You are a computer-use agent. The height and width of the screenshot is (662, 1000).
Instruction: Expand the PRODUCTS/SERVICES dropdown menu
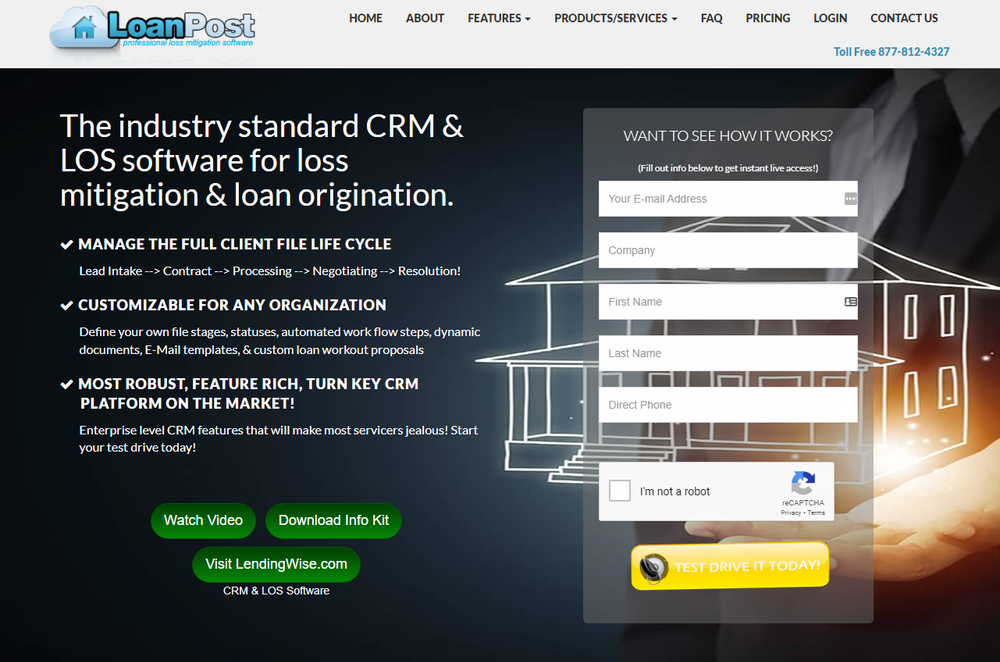pyautogui.click(x=615, y=18)
